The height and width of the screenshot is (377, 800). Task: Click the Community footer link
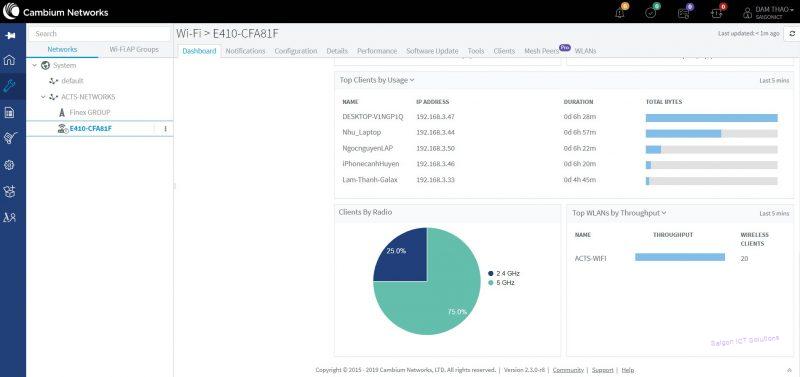pyautogui.click(x=568, y=370)
